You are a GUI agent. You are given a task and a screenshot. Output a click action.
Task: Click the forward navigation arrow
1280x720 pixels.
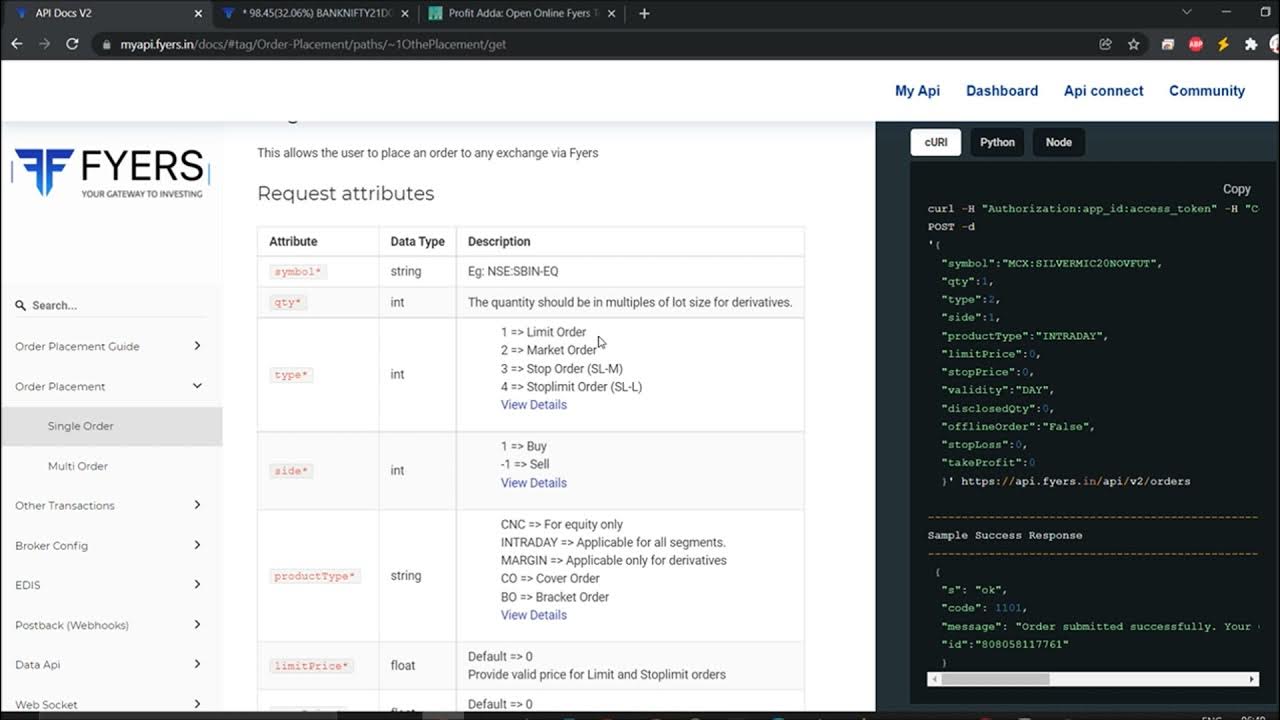[44, 44]
